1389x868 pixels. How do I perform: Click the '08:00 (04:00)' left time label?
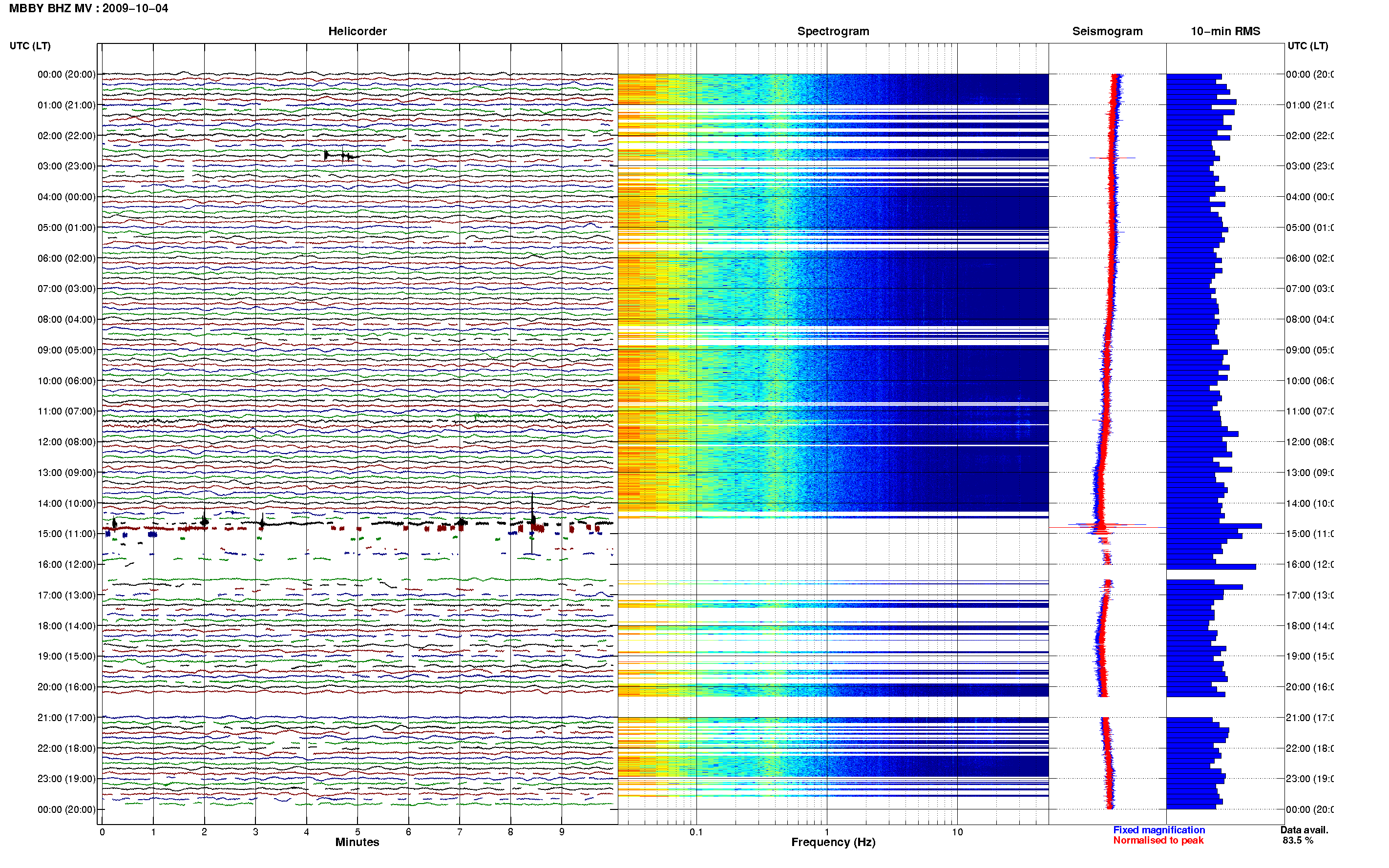pos(66,319)
